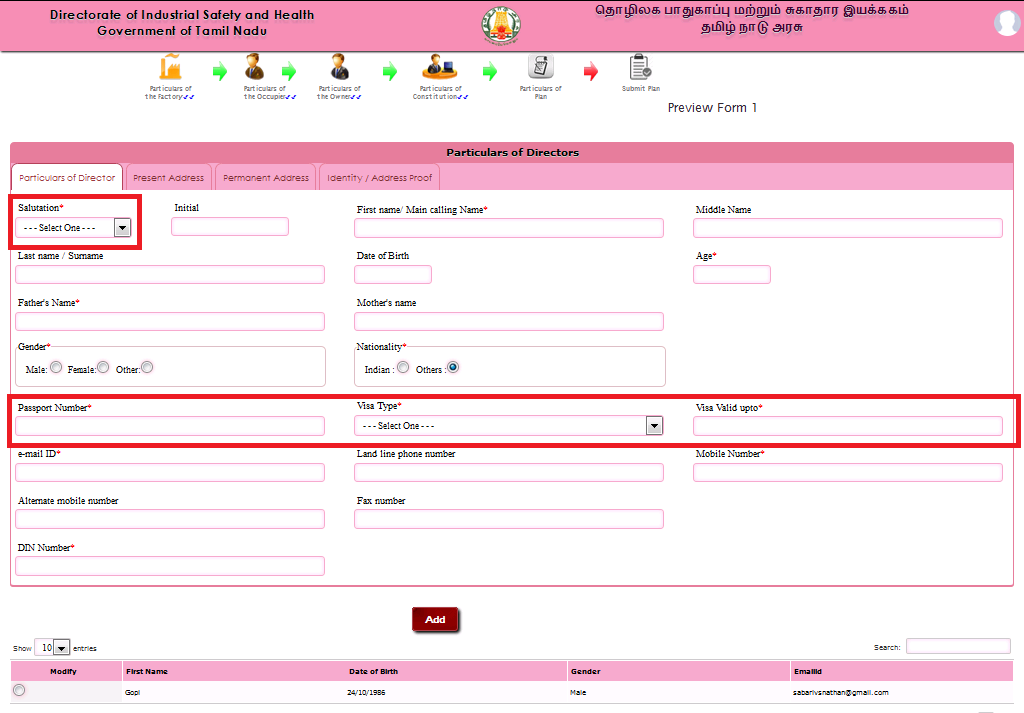Click the Land line phone number field
The image size is (1024, 713).
(x=509, y=472)
